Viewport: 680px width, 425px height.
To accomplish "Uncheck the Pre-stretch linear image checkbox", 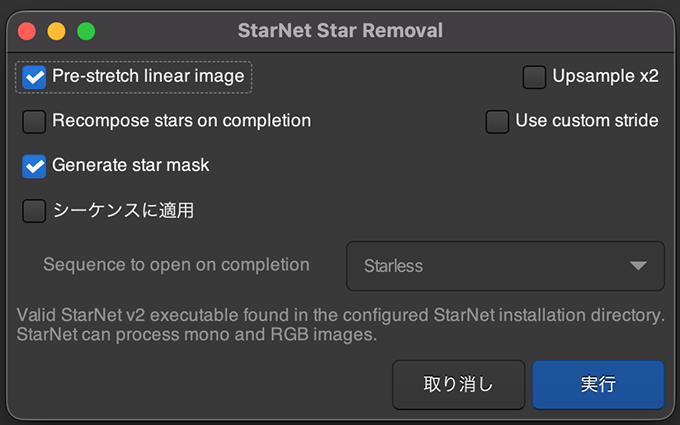I will [x=35, y=77].
